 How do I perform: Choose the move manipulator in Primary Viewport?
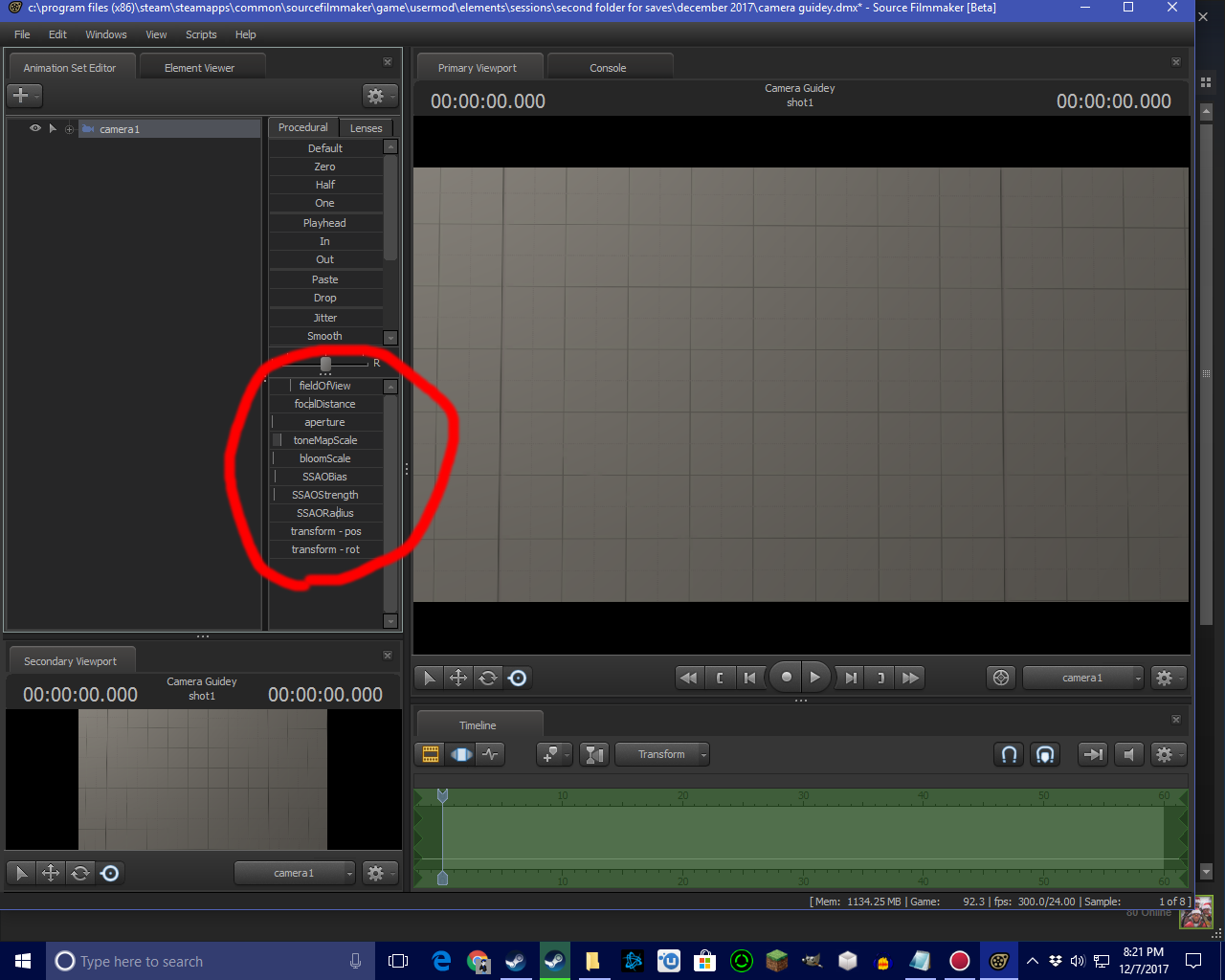tap(458, 678)
